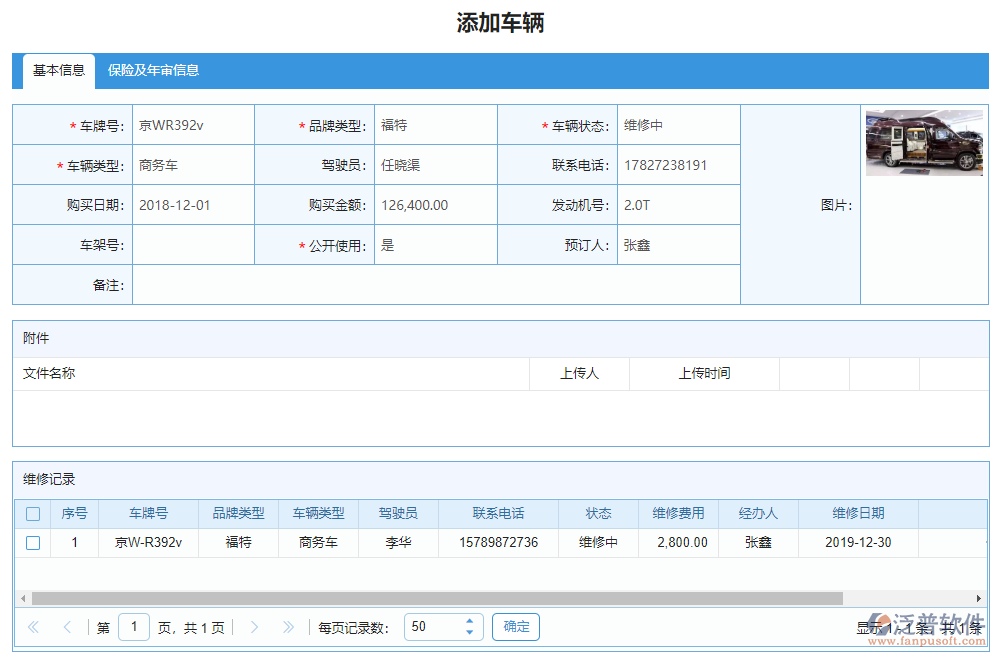Tick the select-all checkbox in repair table header
The image size is (996, 657).
[33, 514]
